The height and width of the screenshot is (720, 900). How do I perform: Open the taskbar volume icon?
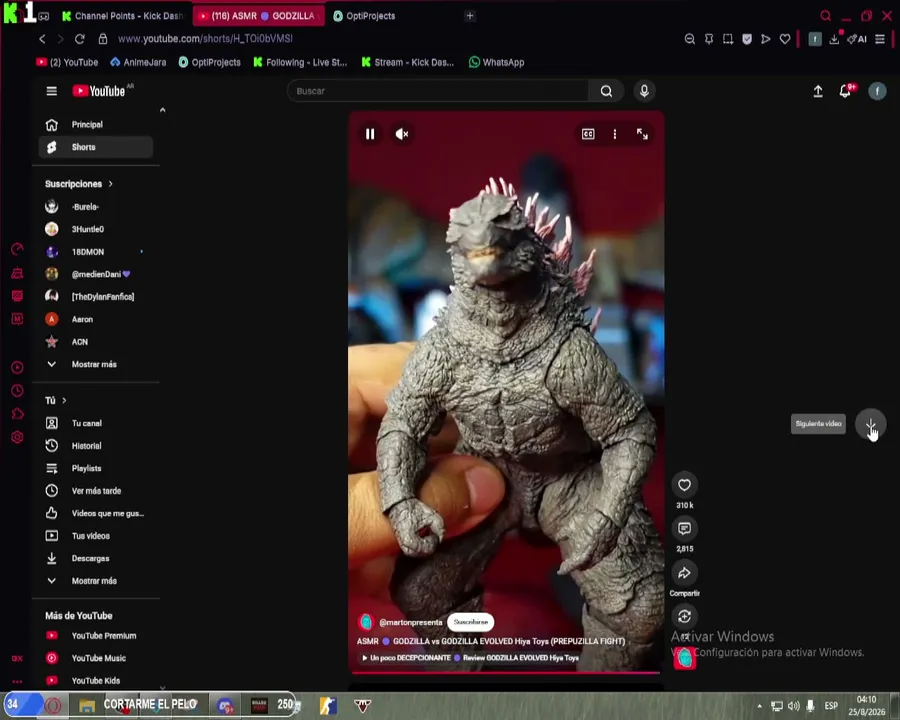pos(794,706)
